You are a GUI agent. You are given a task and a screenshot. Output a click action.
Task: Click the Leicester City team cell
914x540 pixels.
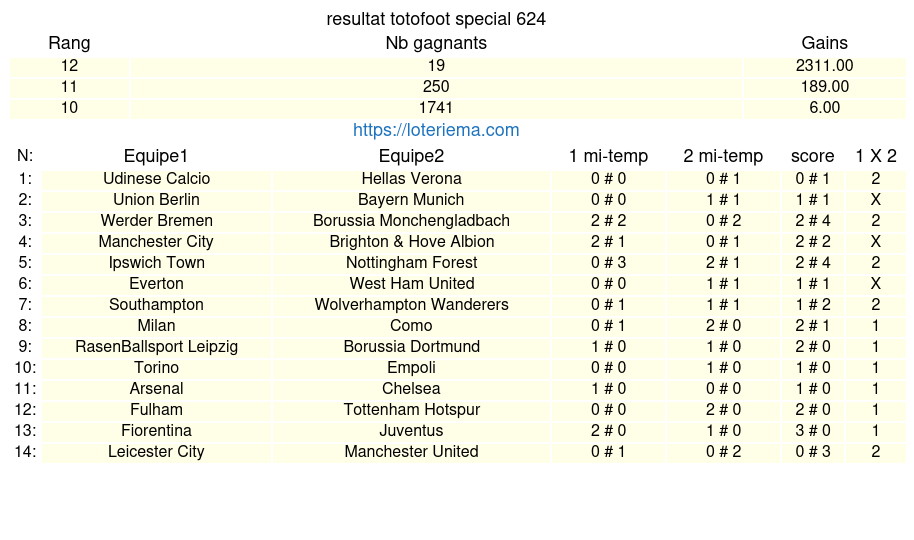click(x=157, y=452)
